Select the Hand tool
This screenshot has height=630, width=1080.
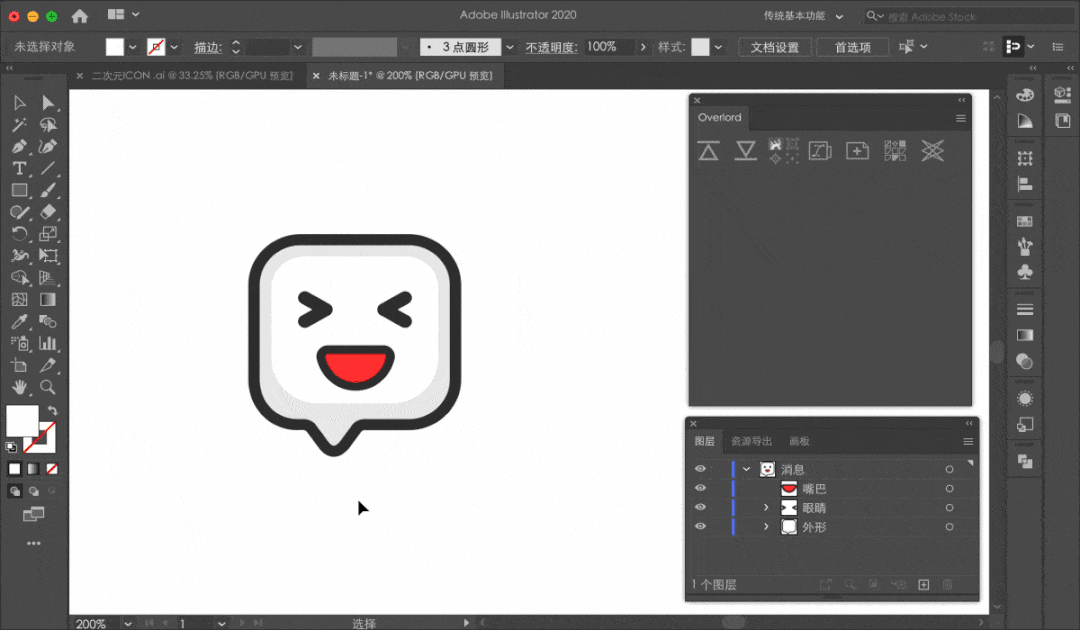[x=19, y=387]
